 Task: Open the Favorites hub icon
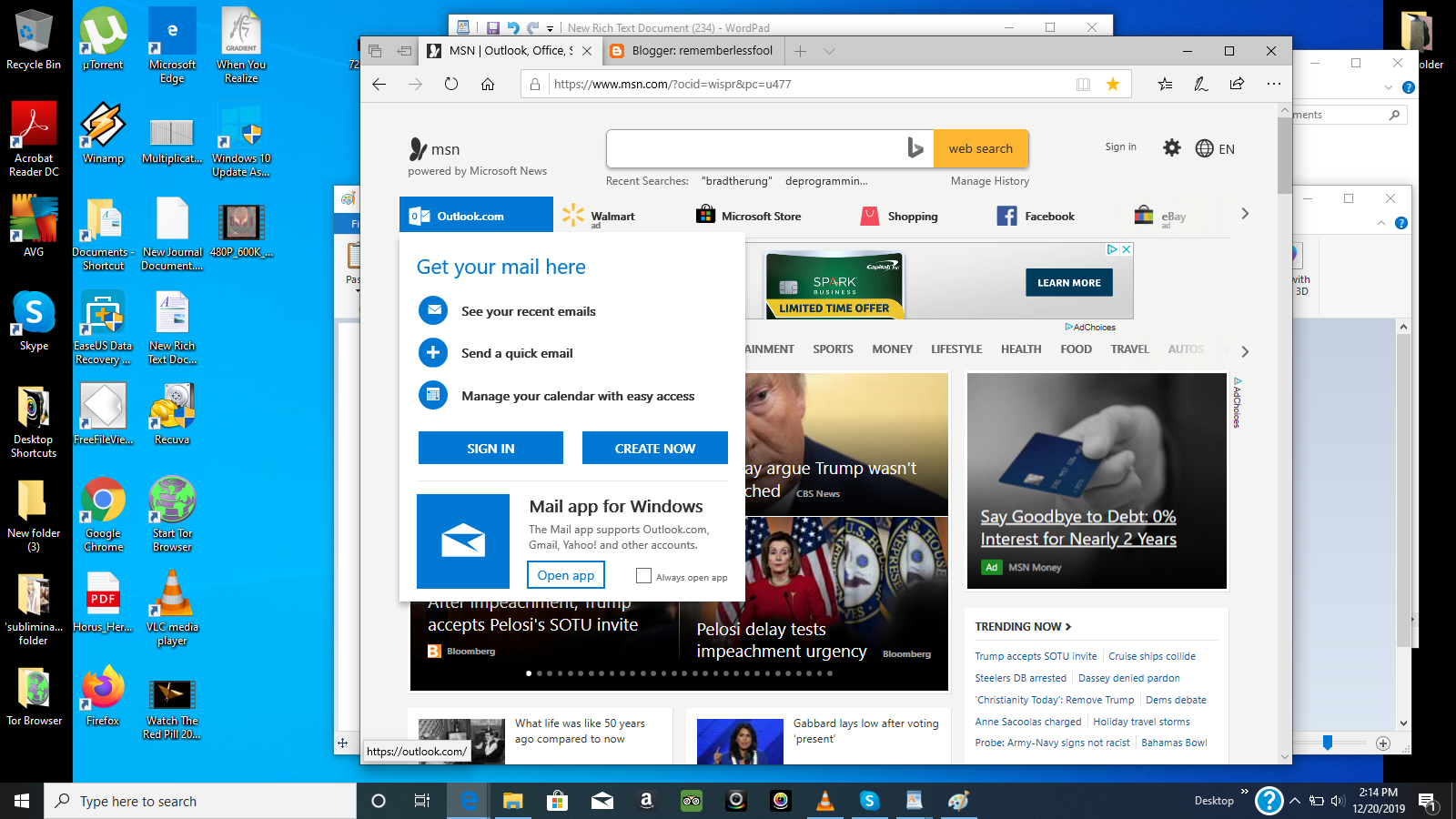1166,84
